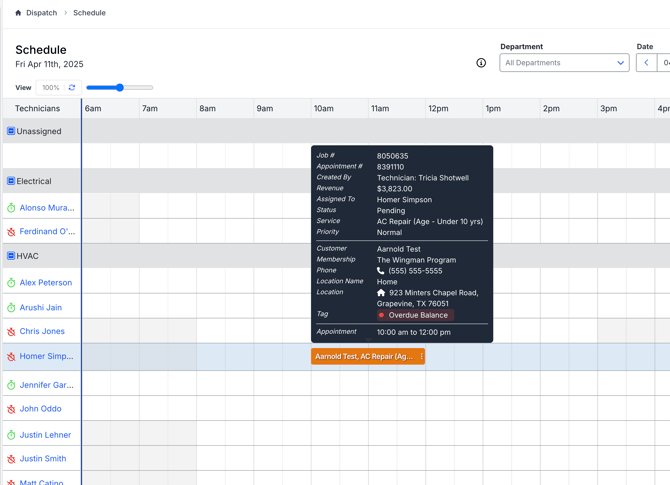Screen dimensions: 670x485
Task: Open the Aarnold Test AC Repair appointment
Action: [x=363, y=356]
